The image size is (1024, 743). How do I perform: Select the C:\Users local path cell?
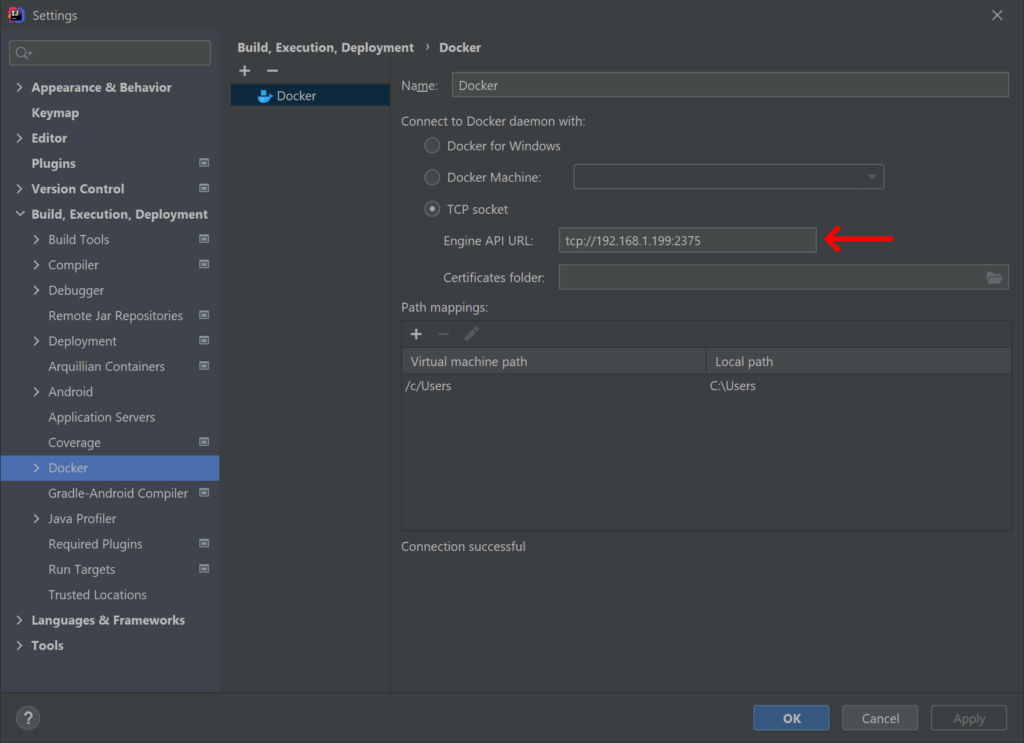click(x=859, y=386)
